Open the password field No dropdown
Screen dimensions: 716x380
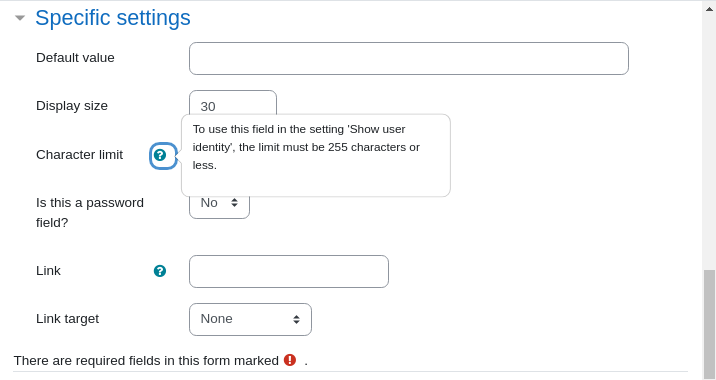(219, 207)
